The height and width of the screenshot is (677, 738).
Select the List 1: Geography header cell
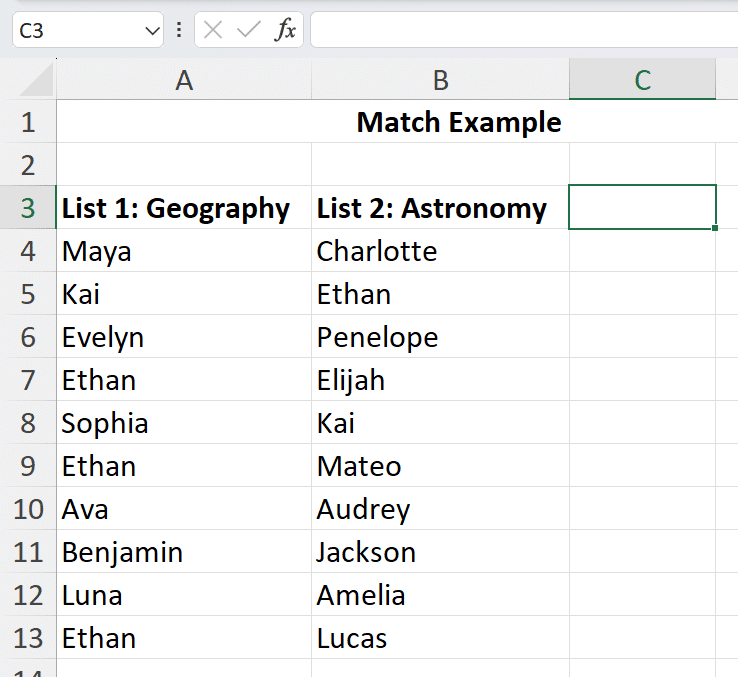(x=184, y=207)
